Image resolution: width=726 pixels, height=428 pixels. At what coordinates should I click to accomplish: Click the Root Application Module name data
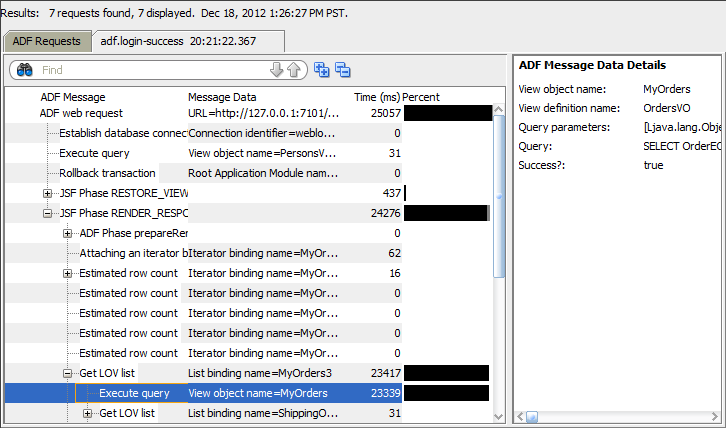[x=263, y=173]
